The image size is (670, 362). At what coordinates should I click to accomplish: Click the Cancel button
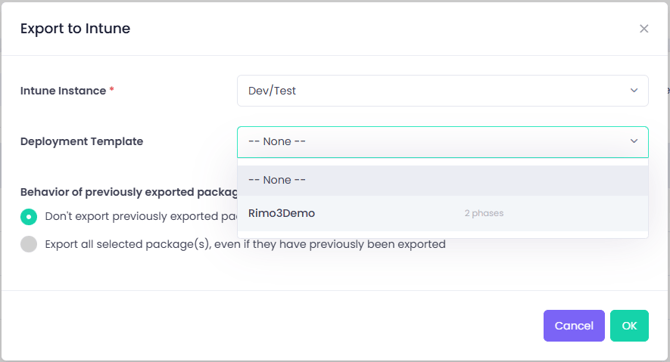[574, 326]
